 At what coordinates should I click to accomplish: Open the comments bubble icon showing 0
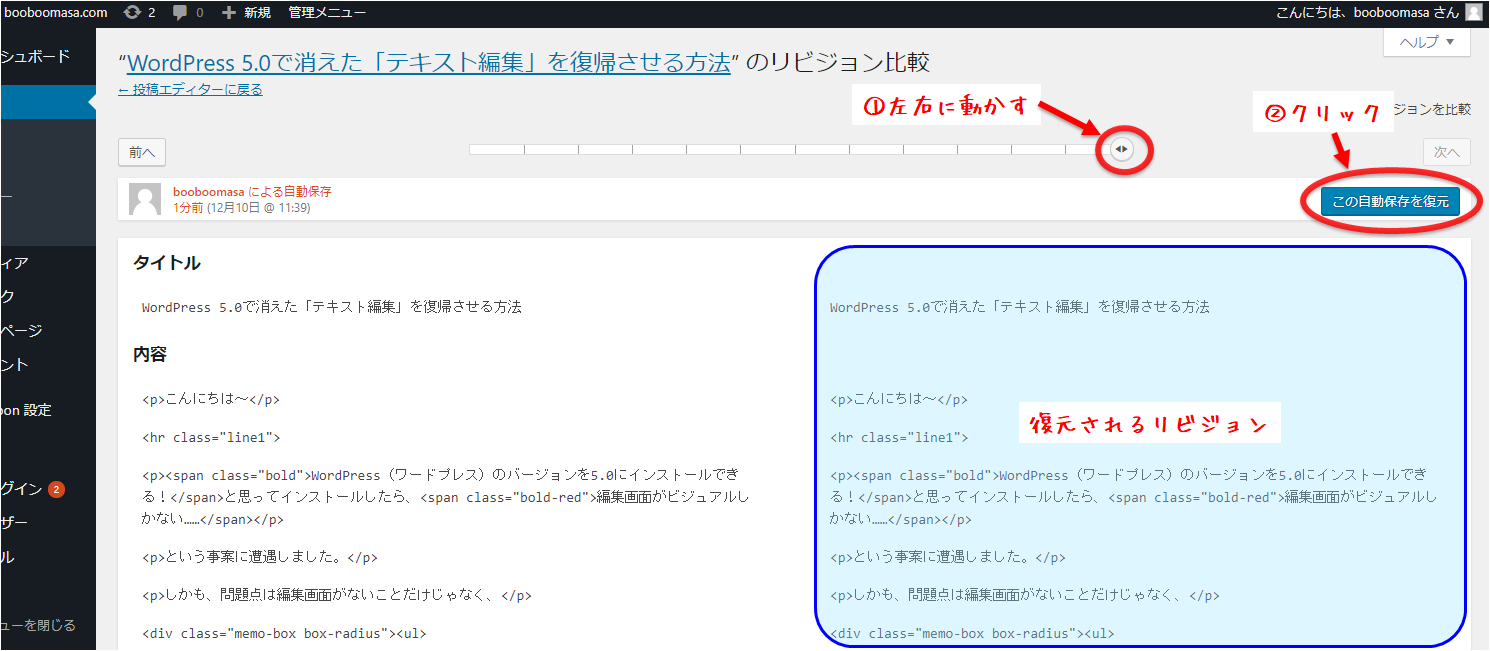click(x=188, y=13)
